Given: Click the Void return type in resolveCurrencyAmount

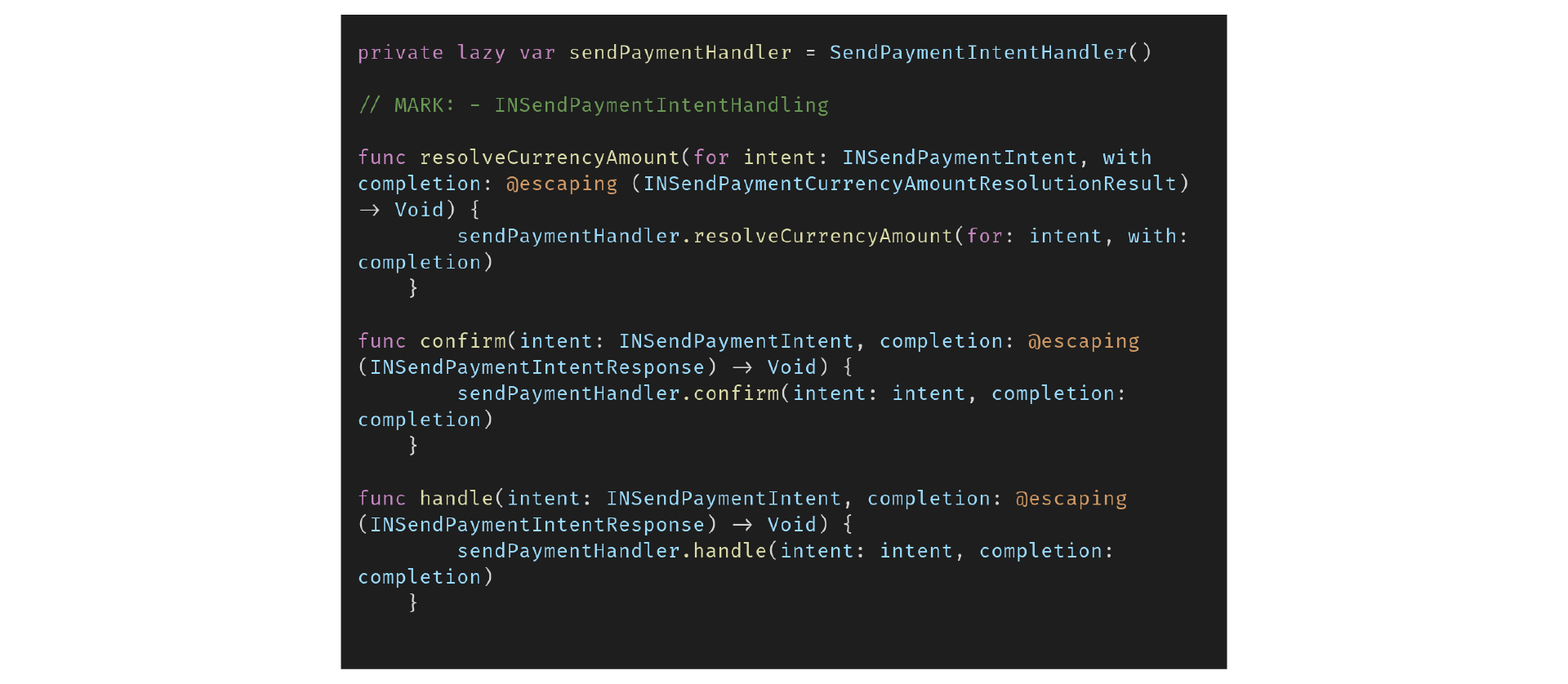Looking at the screenshot, I should pyautogui.click(x=419, y=210).
